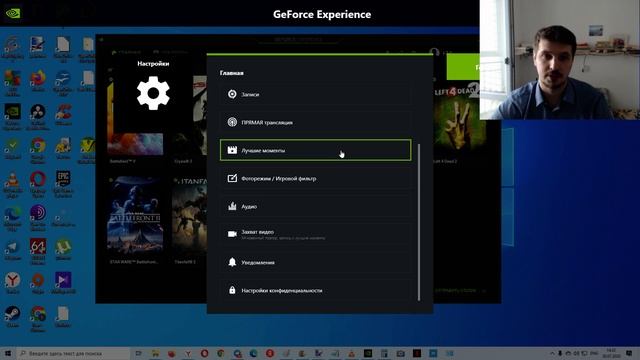Open the Yandex Browser desktop shortcut
This screenshot has width=640, height=360.
pyautogui.click(x=12, y=282)
